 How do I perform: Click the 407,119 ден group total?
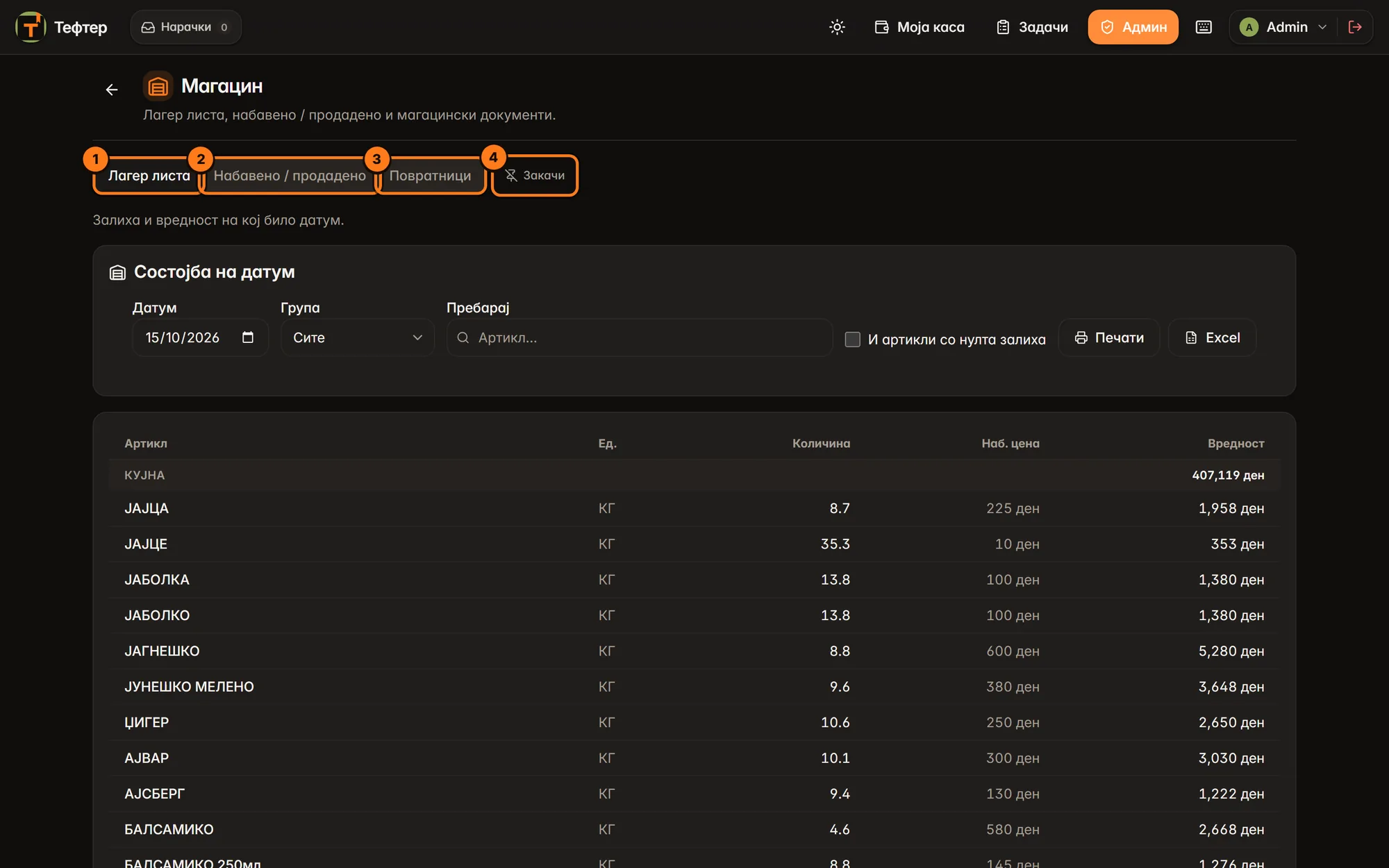(x=1228, y=475)
